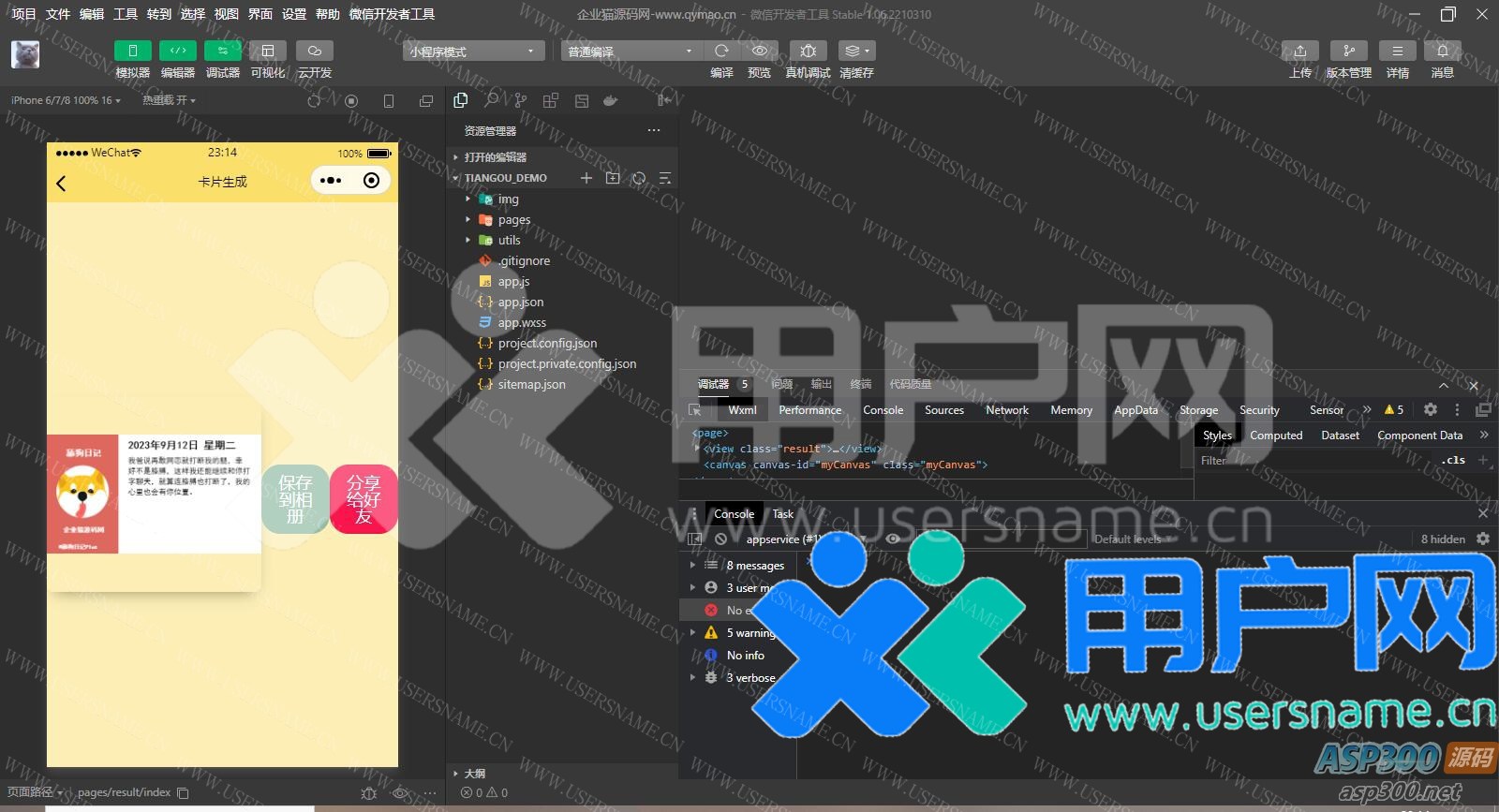
Task: Open the 设置 menu in menu bar
Action: tap(294, 14)
